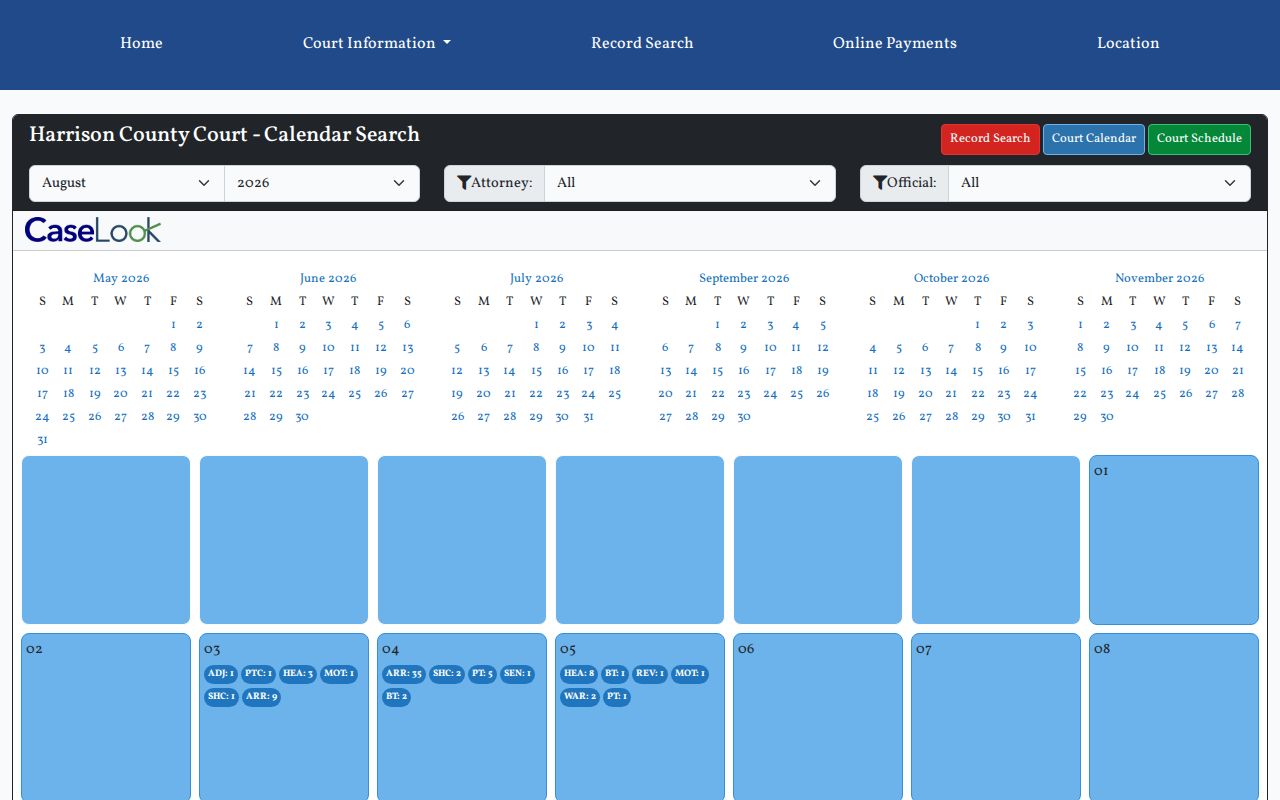The height and width of the screenshot is (800, 1280).
Task: Expand the Attorney filter dropdown
Action: point(689,183)
